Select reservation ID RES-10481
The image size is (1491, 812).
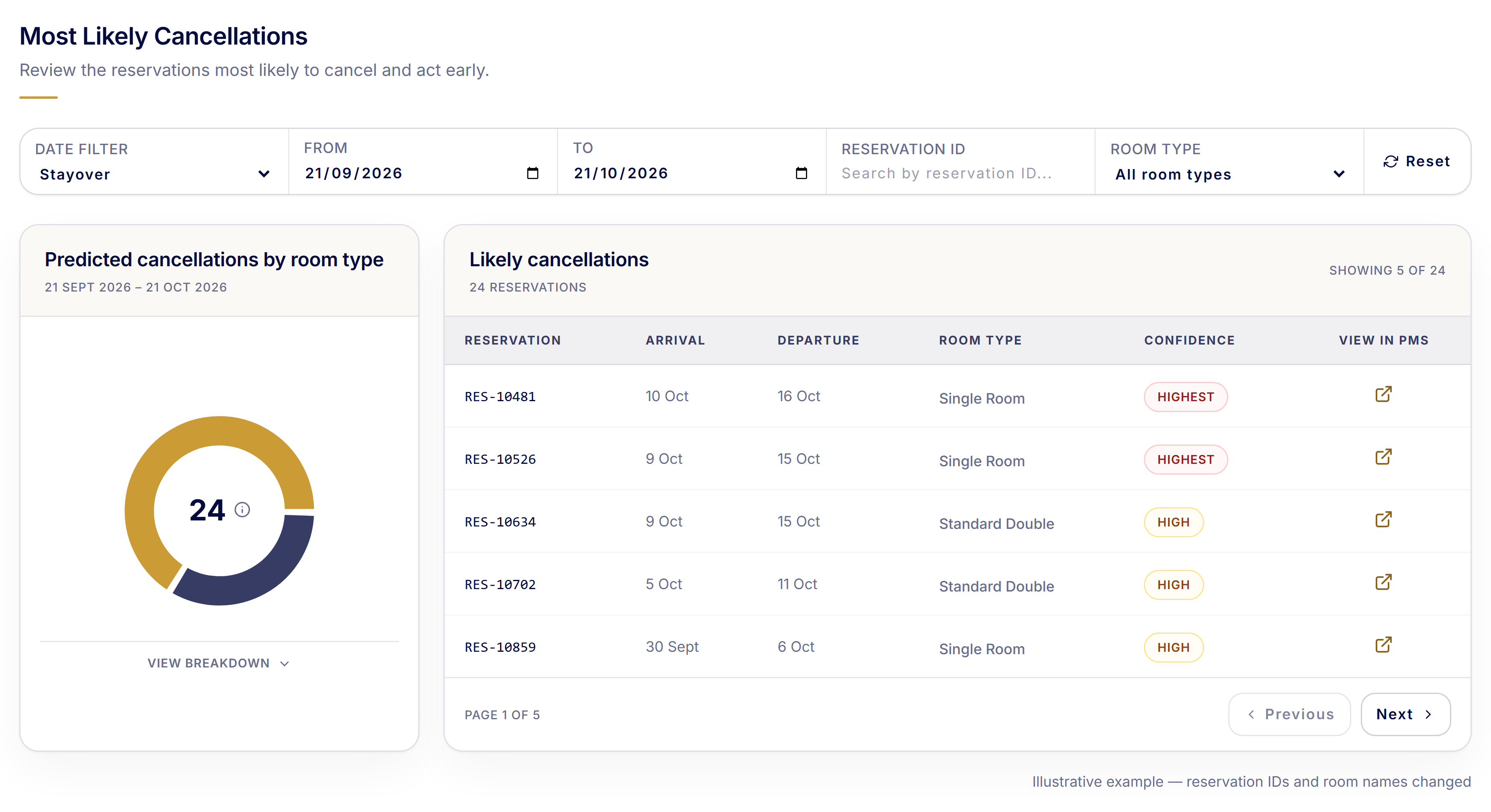click(500, 397)
